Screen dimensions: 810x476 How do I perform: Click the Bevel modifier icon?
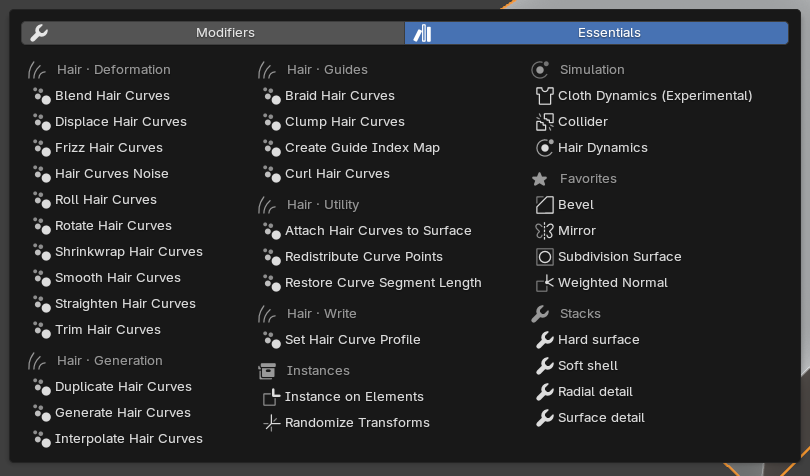(x=544, y=205)
